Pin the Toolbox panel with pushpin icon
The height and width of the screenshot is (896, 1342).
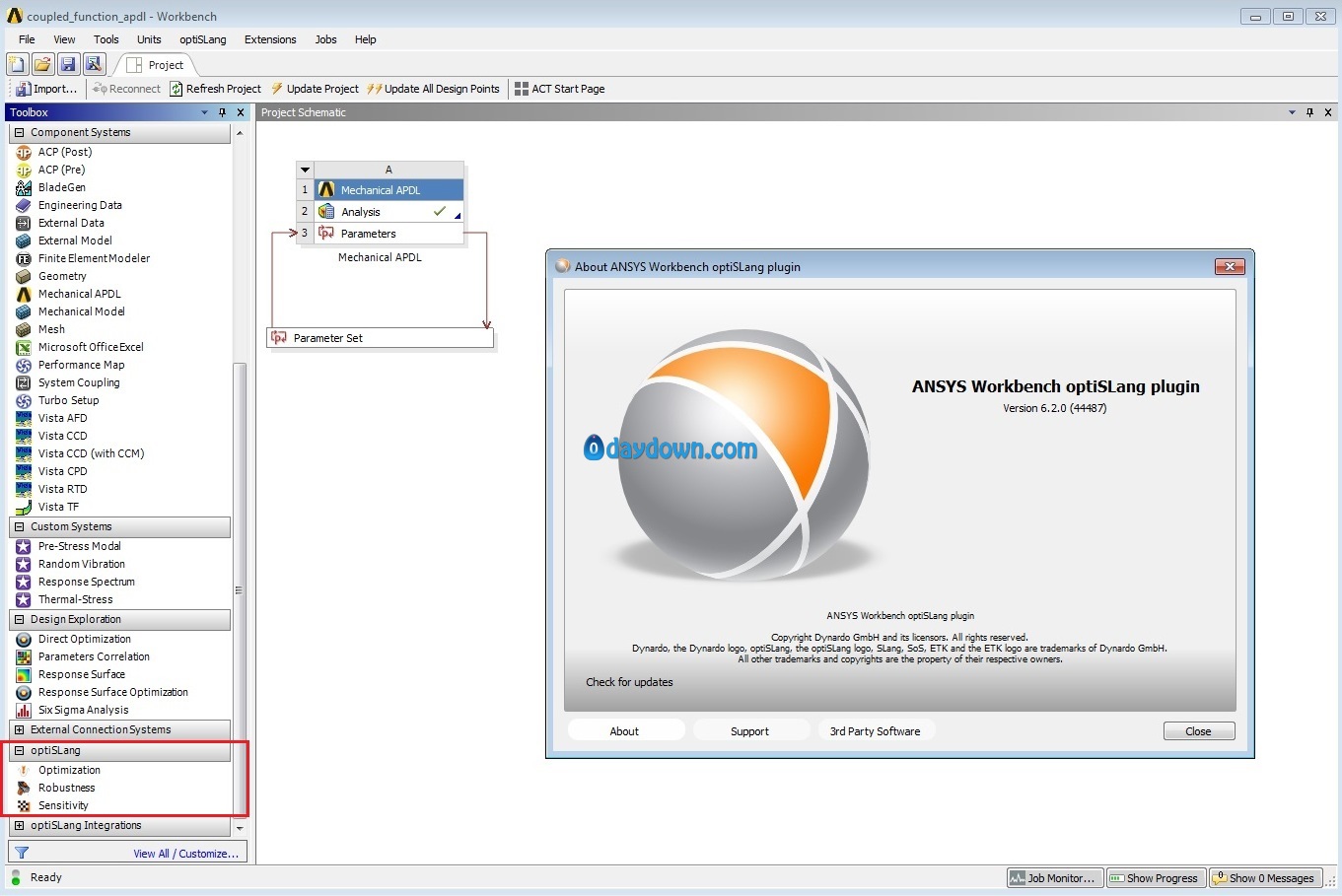click(223, 112)
